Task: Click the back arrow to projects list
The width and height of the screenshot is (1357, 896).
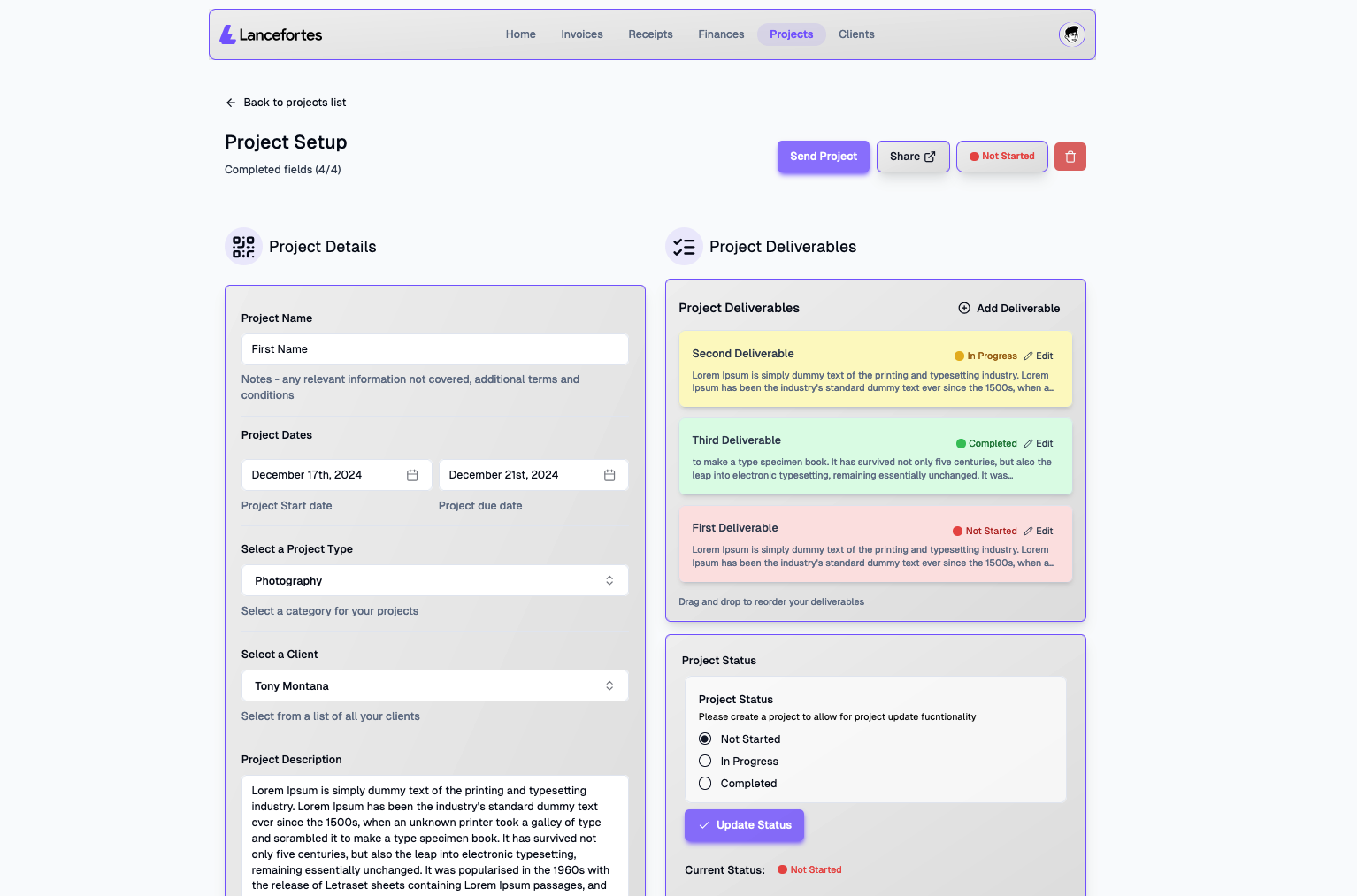Action: coord(231,103)
